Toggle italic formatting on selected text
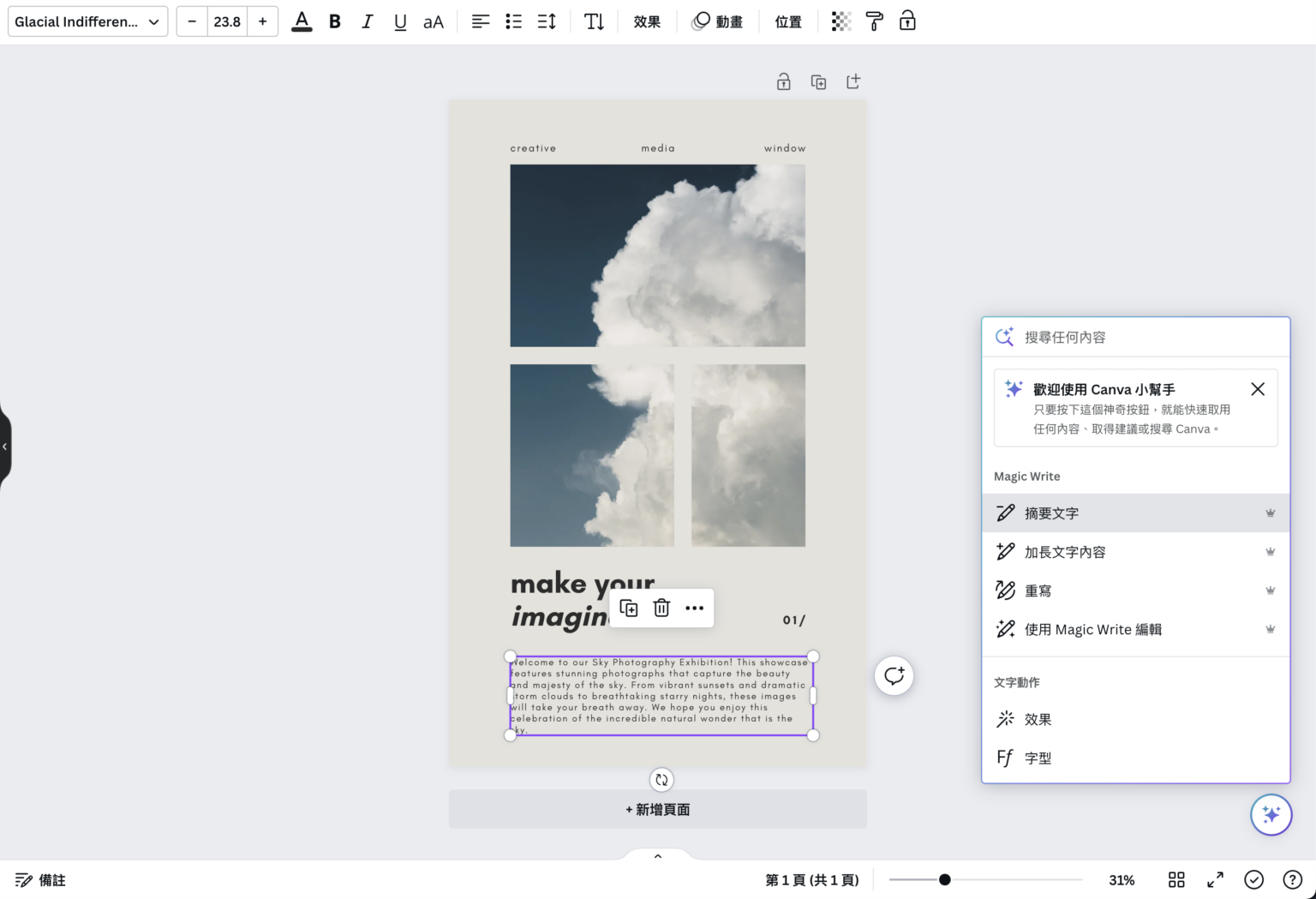This screenshot has height=899, width=1316. pos(367,21)
